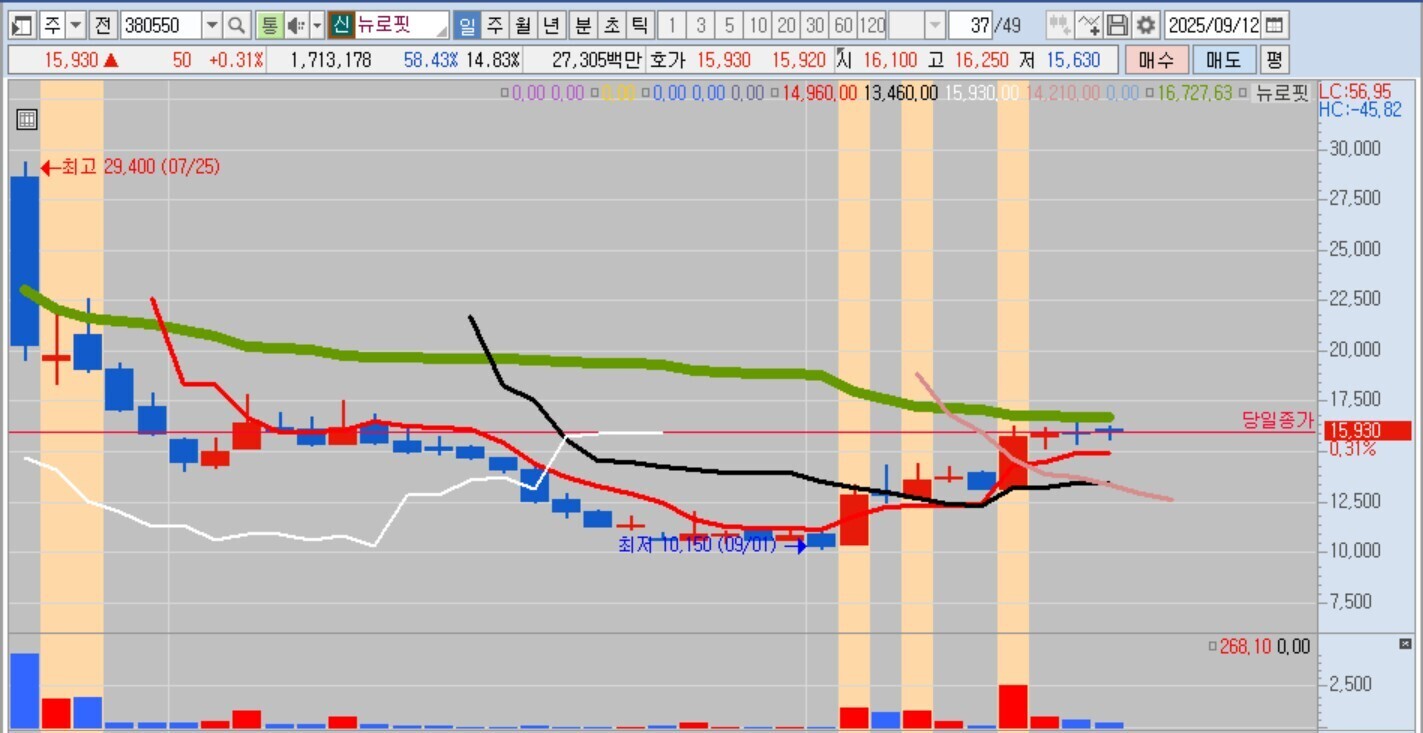
Task: Click the volume value 1,713,178
Action: (330, 60)
